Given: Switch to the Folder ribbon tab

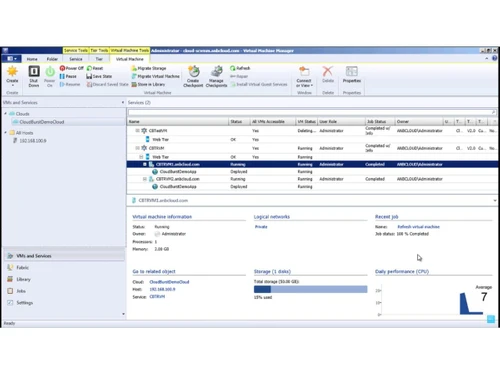Looking at the screenshot, I should 52,59.
